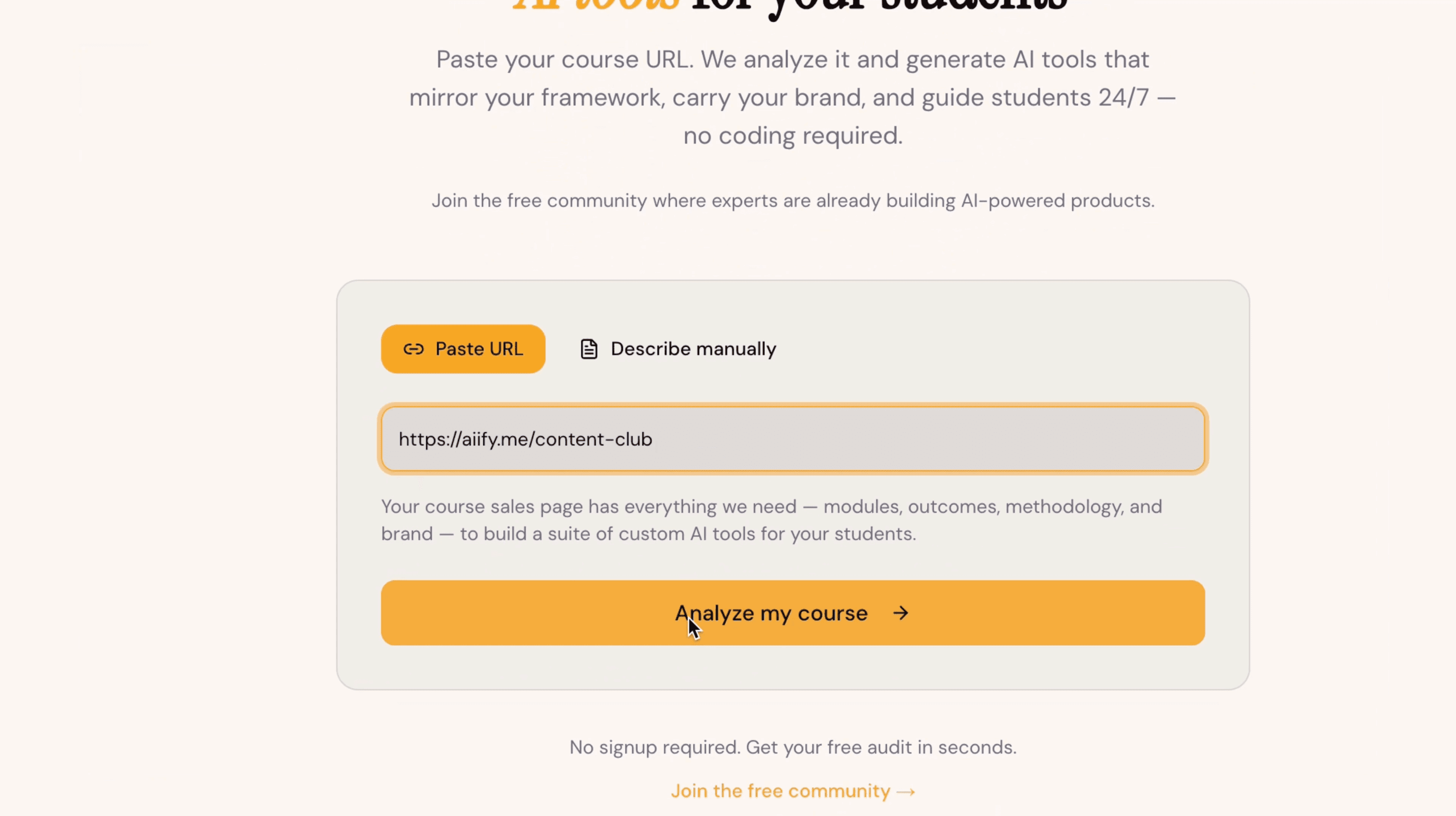The width and height of the screenshot is (1456, 816).
Task: Click the right-arrow on the orange submit button
Action: [x=901, y=613]
